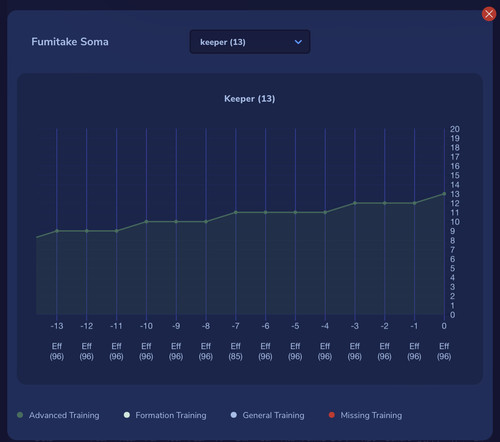Click the data point at week -5
This screenshot has width=500, height=442.
(x=295, y=212)
